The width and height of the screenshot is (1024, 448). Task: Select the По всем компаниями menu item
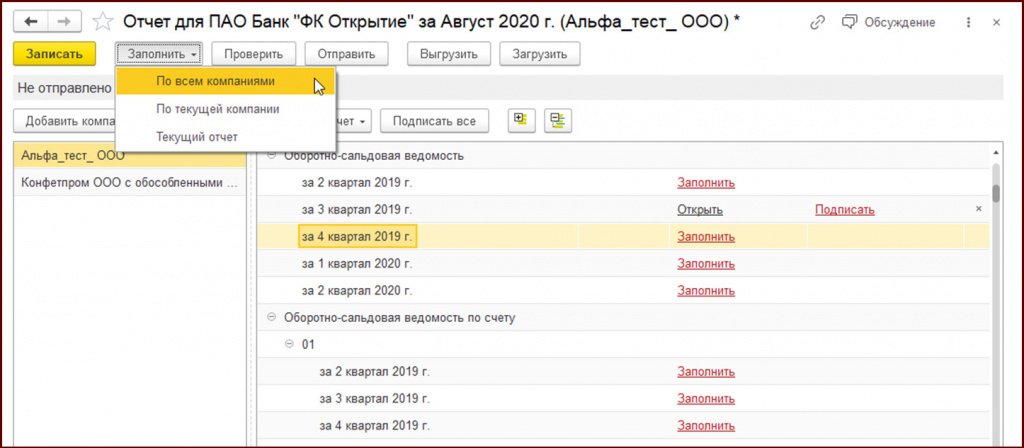point(216,82)
